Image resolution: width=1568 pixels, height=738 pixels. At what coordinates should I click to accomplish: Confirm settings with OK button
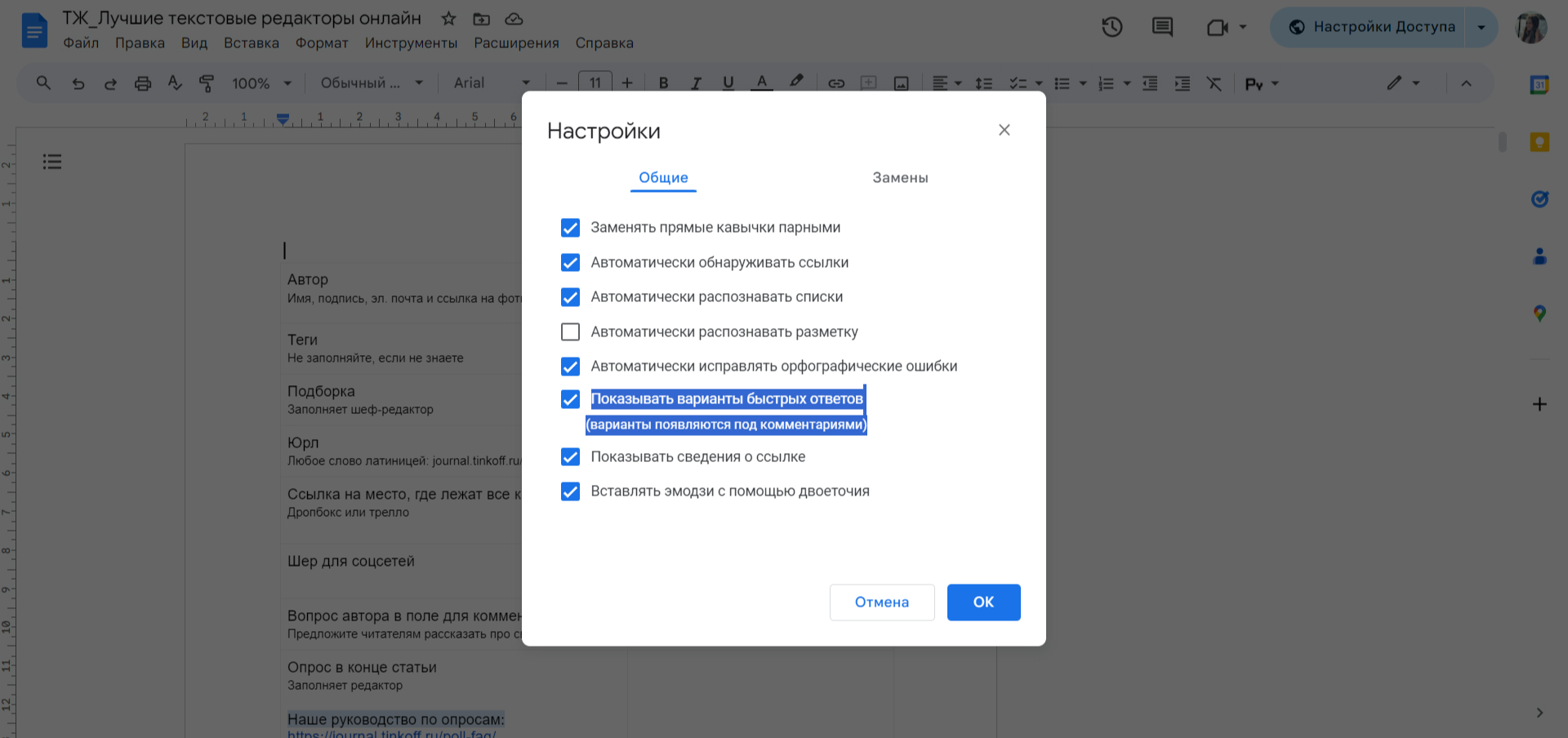click(983, 602)
